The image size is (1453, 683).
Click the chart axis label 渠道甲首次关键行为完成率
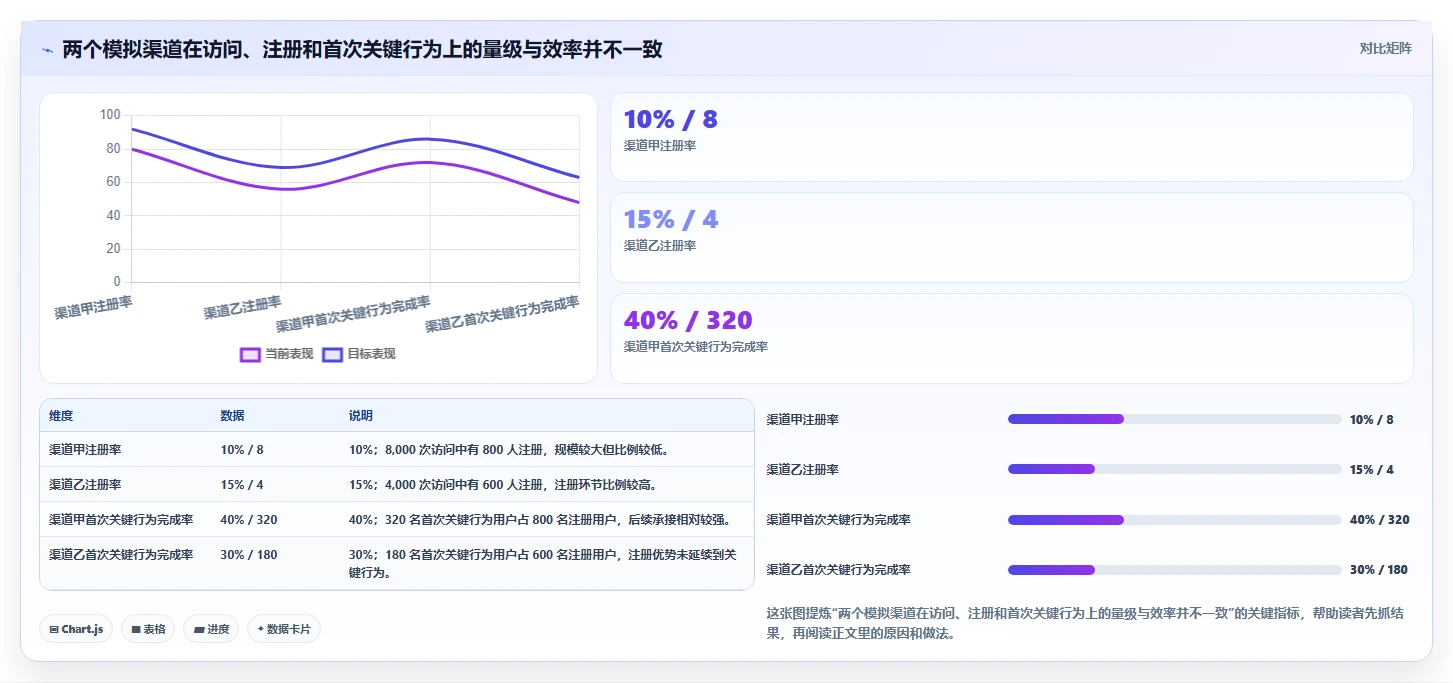(354, 315)
